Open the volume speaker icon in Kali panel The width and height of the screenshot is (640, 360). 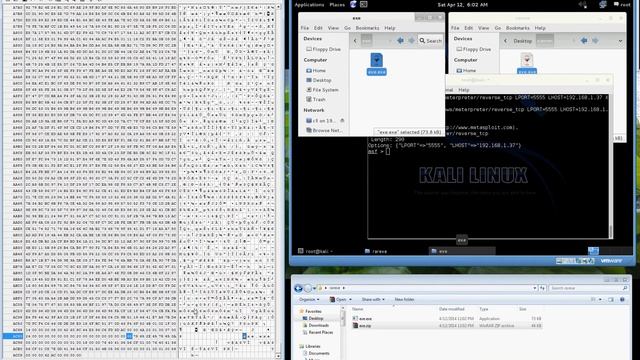[583, 5]
